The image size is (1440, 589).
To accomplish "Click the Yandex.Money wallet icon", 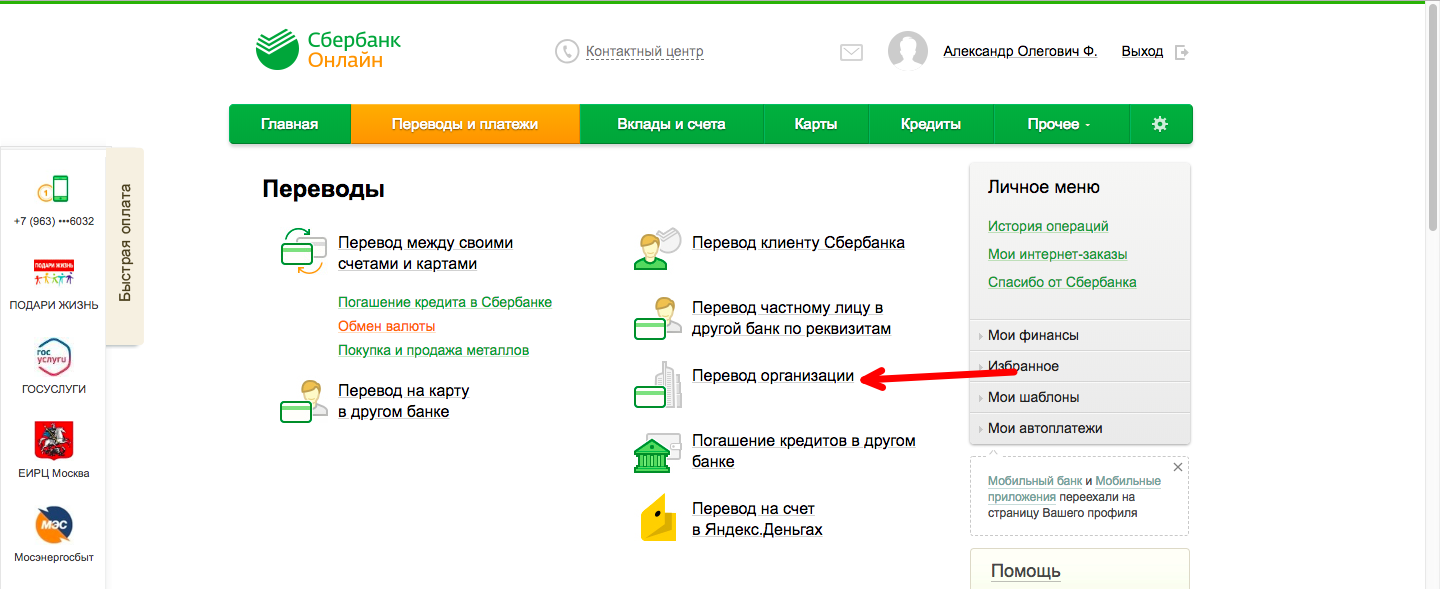I will coord(657,518).
